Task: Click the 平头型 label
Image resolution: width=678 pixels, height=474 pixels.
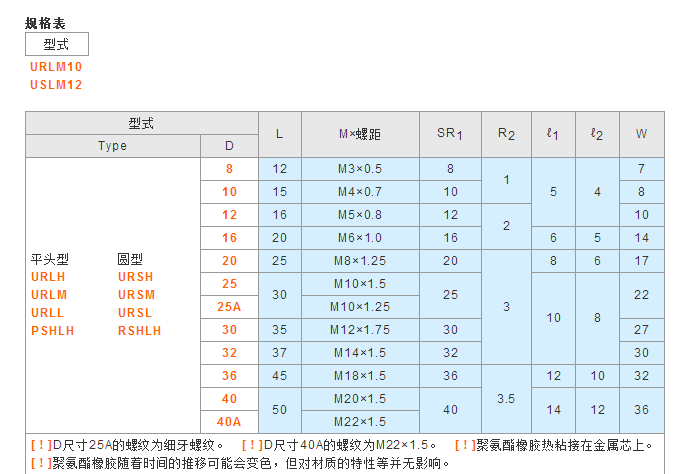Action: point(50,259)
